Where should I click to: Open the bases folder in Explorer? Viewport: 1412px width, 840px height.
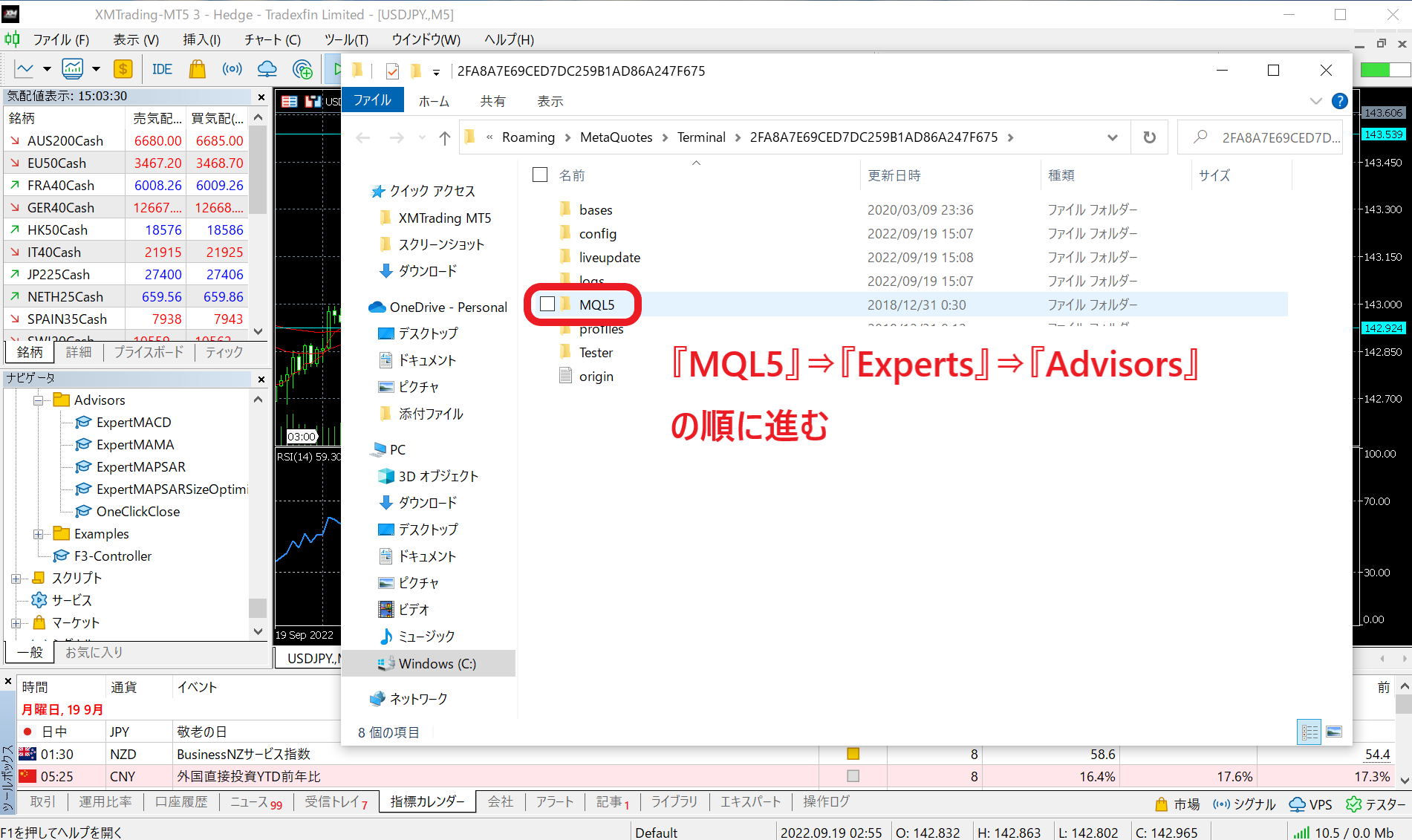[x=596, y=209]
